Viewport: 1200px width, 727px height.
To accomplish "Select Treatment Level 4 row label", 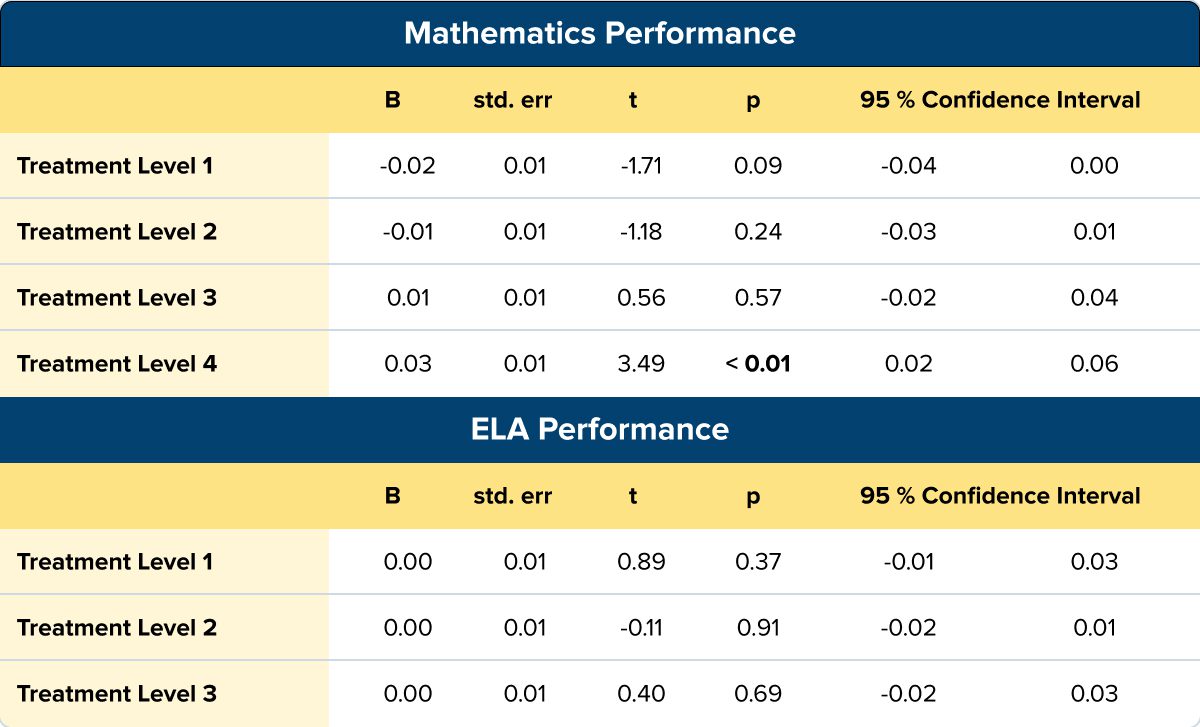I will (x=117, y=364).
